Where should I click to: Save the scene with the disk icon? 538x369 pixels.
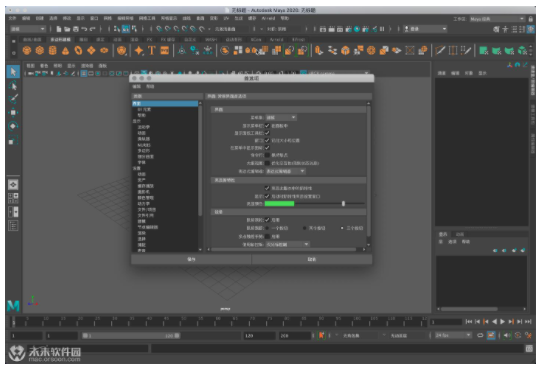pos(75,29)
